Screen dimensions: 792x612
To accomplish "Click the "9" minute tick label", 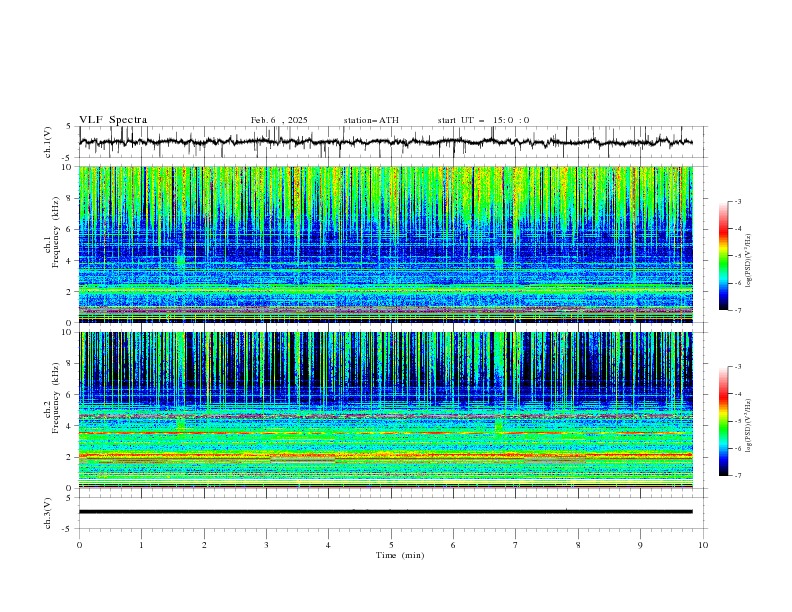I will (x=640, y=545).
